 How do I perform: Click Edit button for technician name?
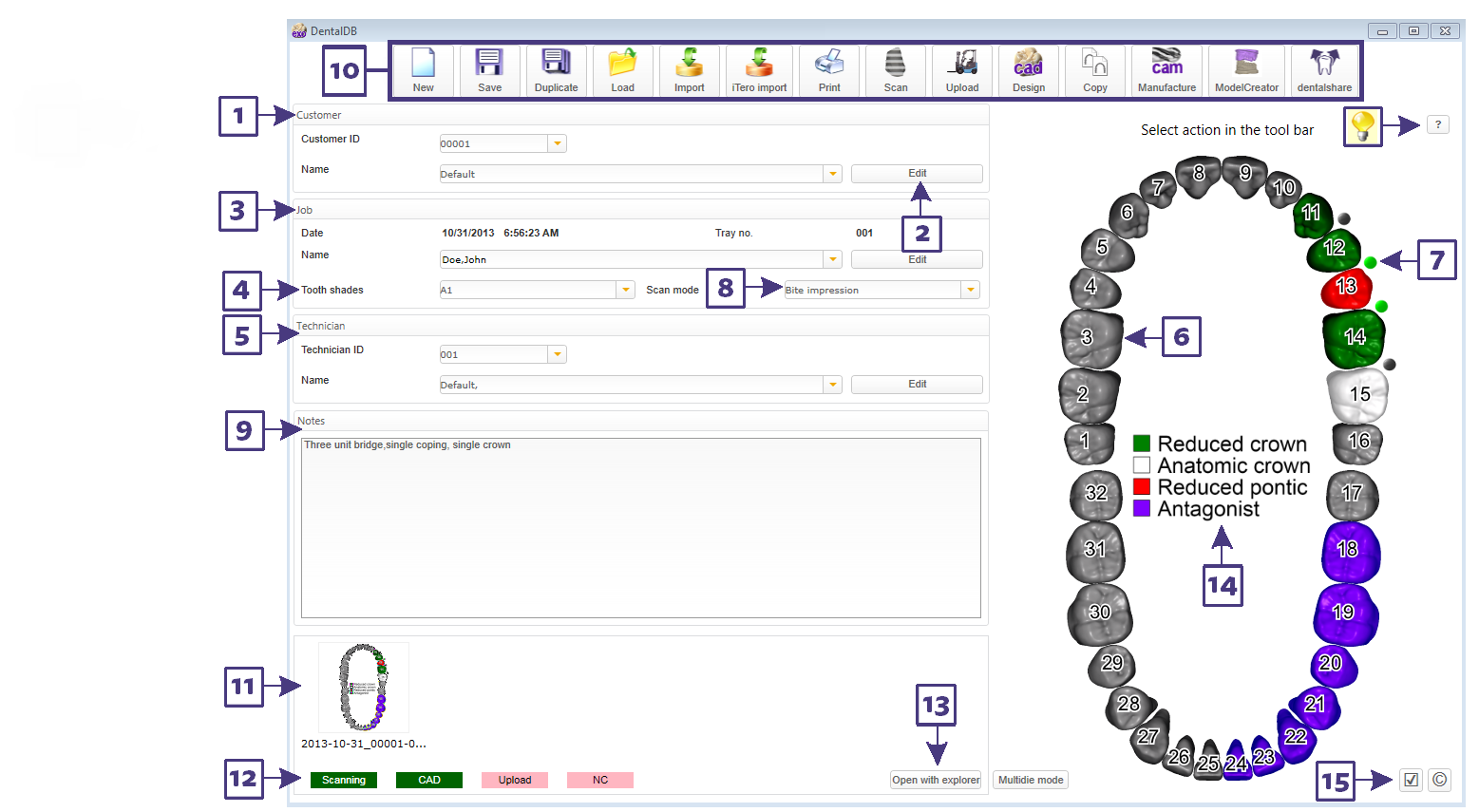click(x=917, y=385)
